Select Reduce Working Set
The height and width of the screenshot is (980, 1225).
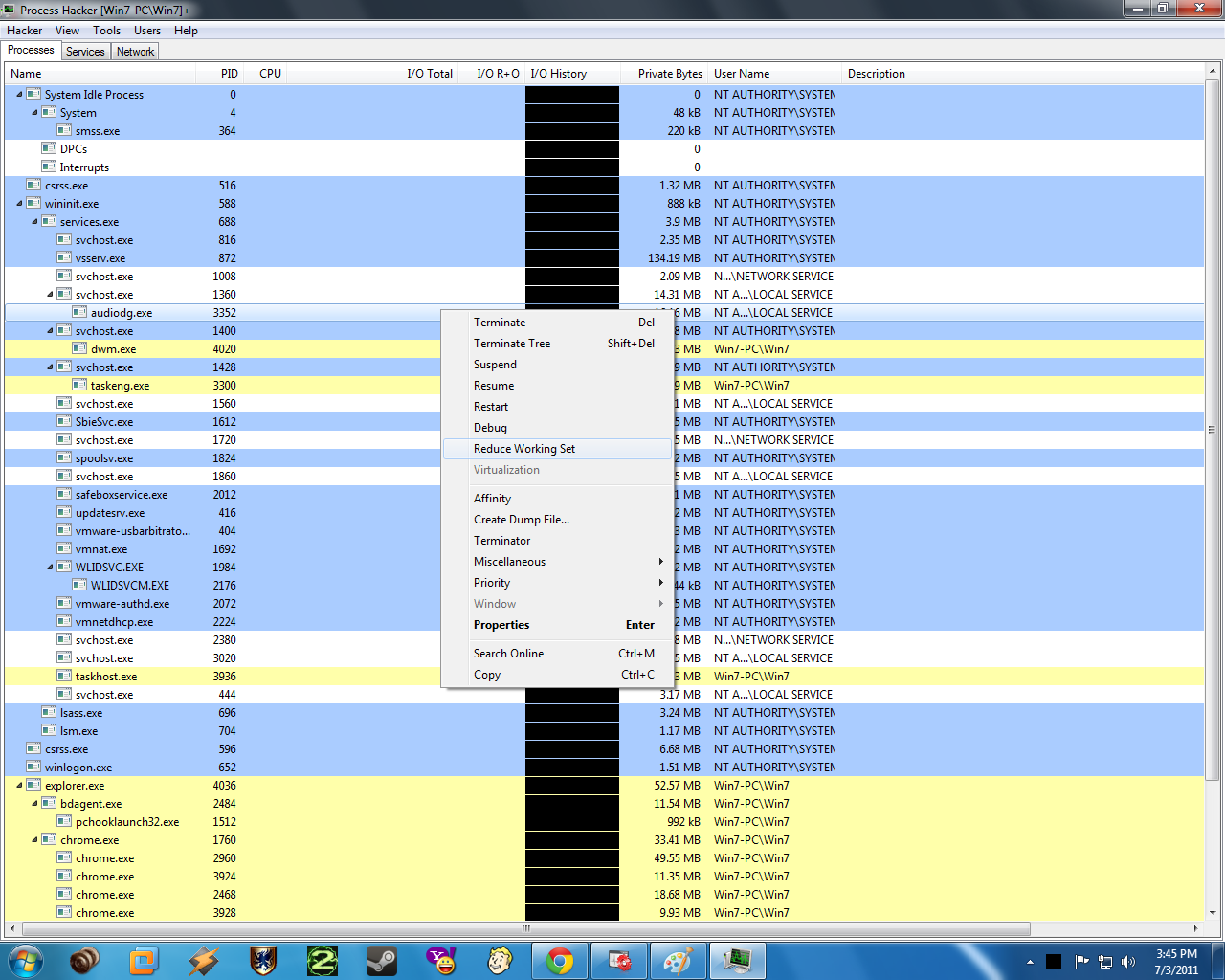coord(557,449)
